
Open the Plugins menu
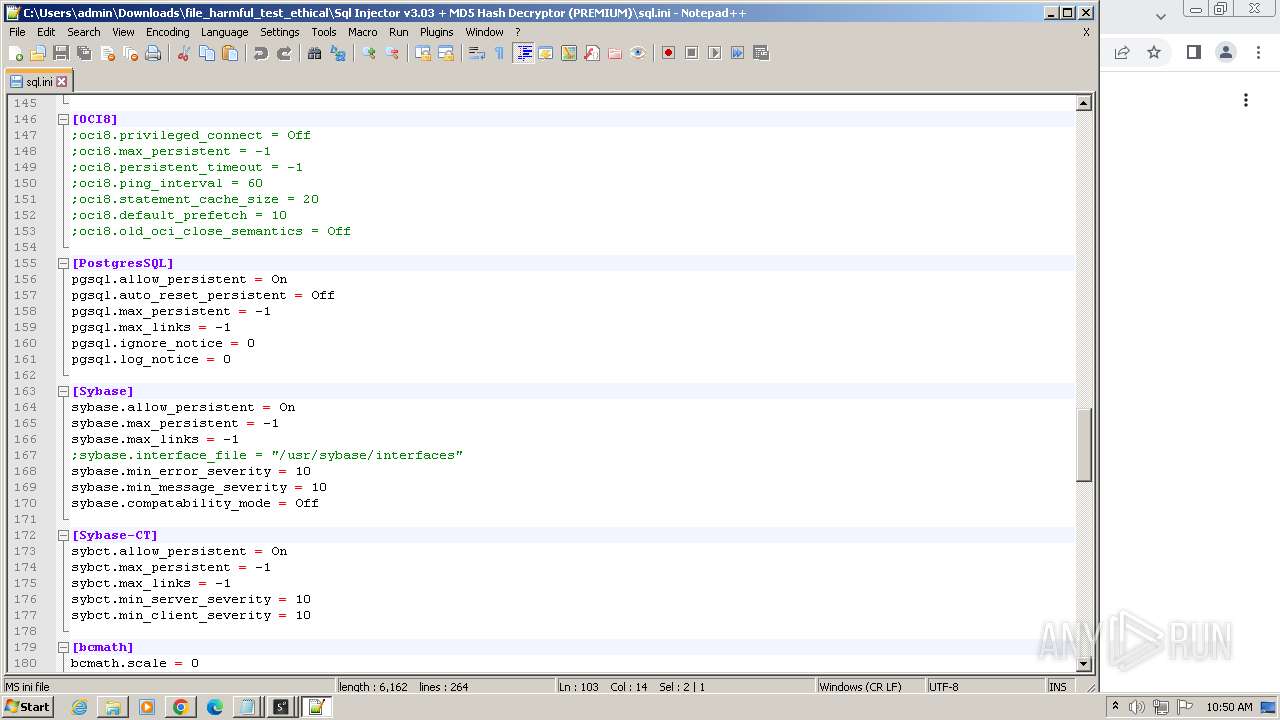click(436, 32)
